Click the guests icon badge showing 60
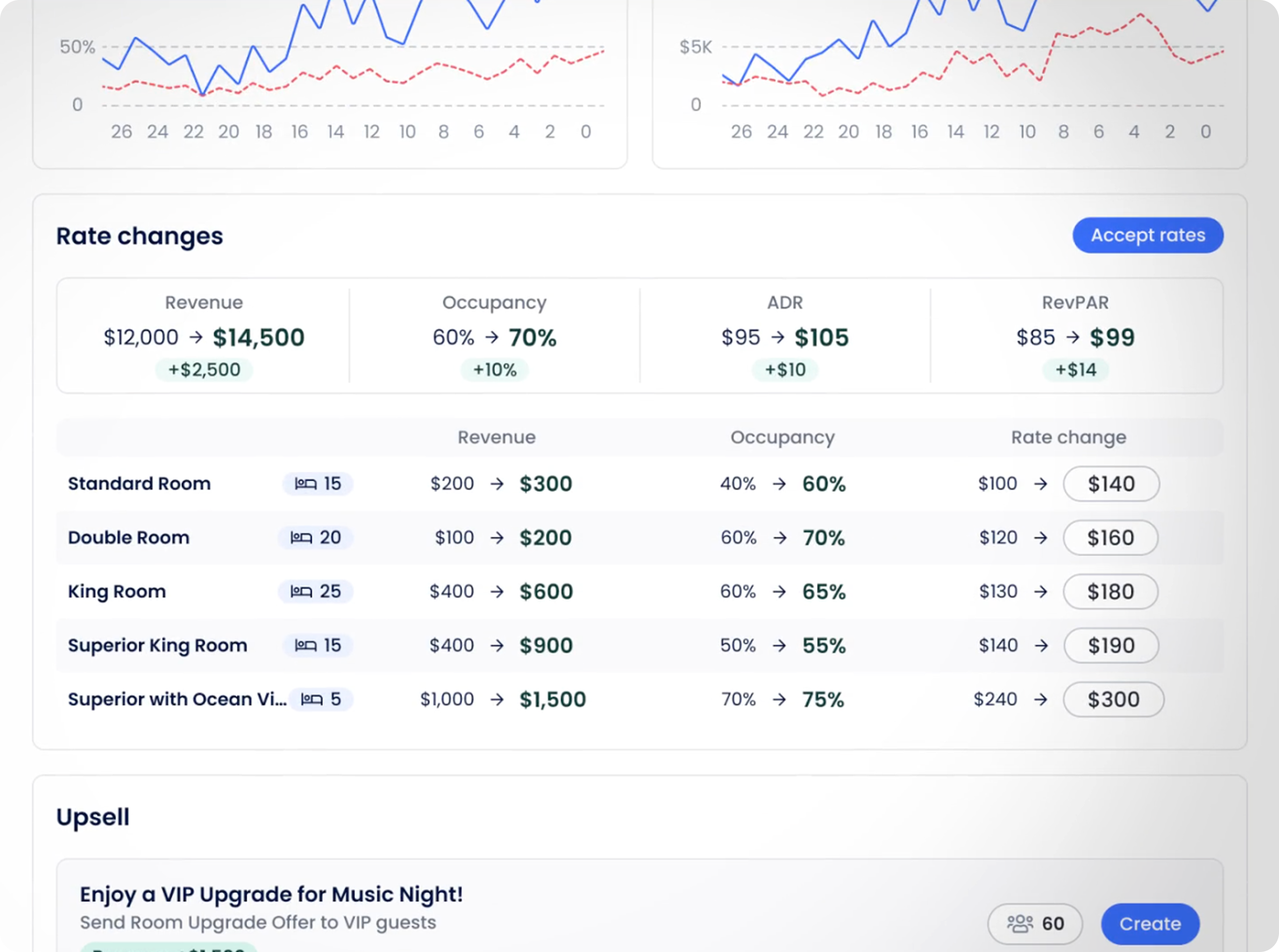1279x952 pixels. [x=1035, y=924]
